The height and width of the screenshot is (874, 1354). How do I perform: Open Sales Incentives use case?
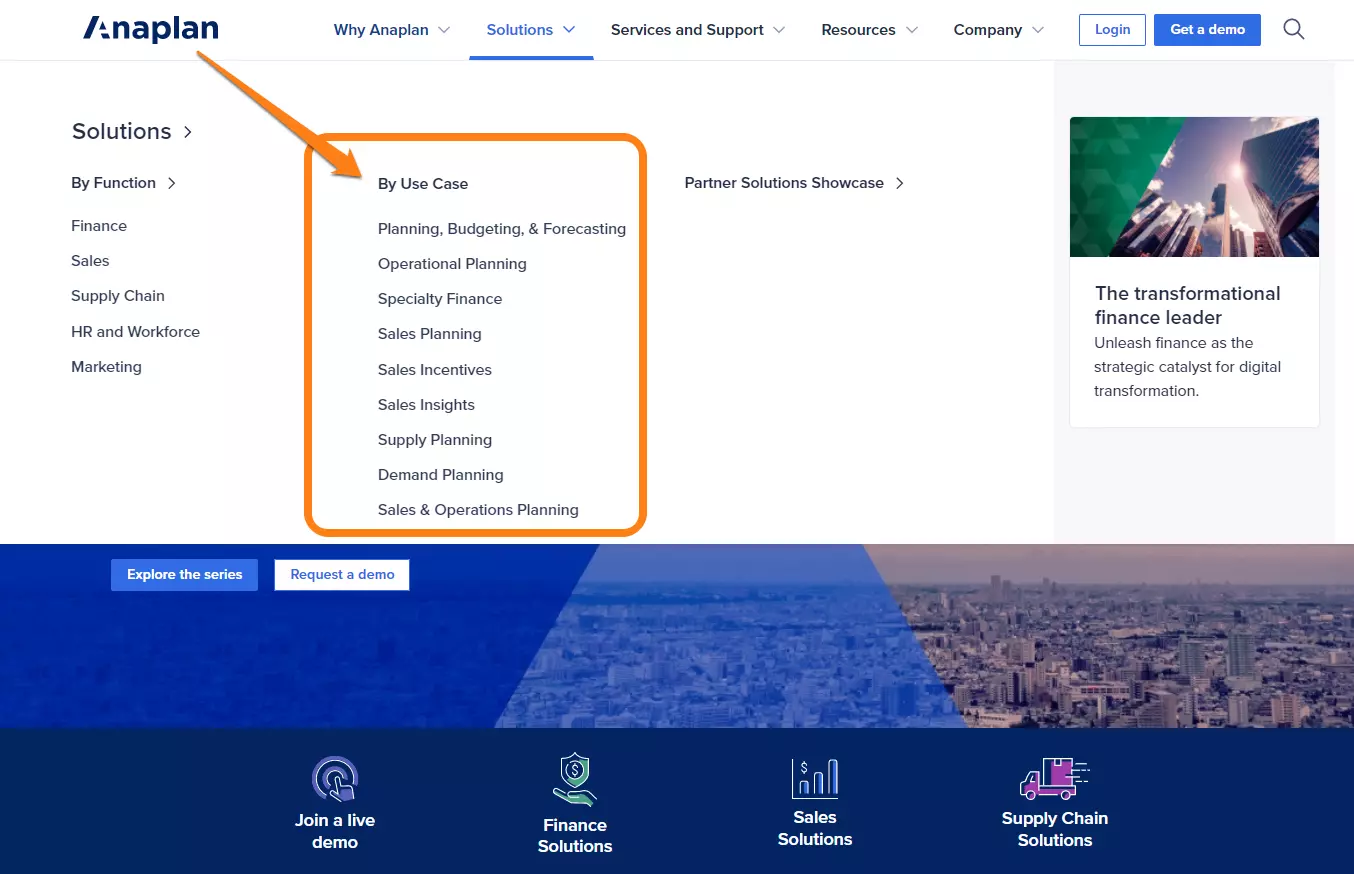(435, 370)
